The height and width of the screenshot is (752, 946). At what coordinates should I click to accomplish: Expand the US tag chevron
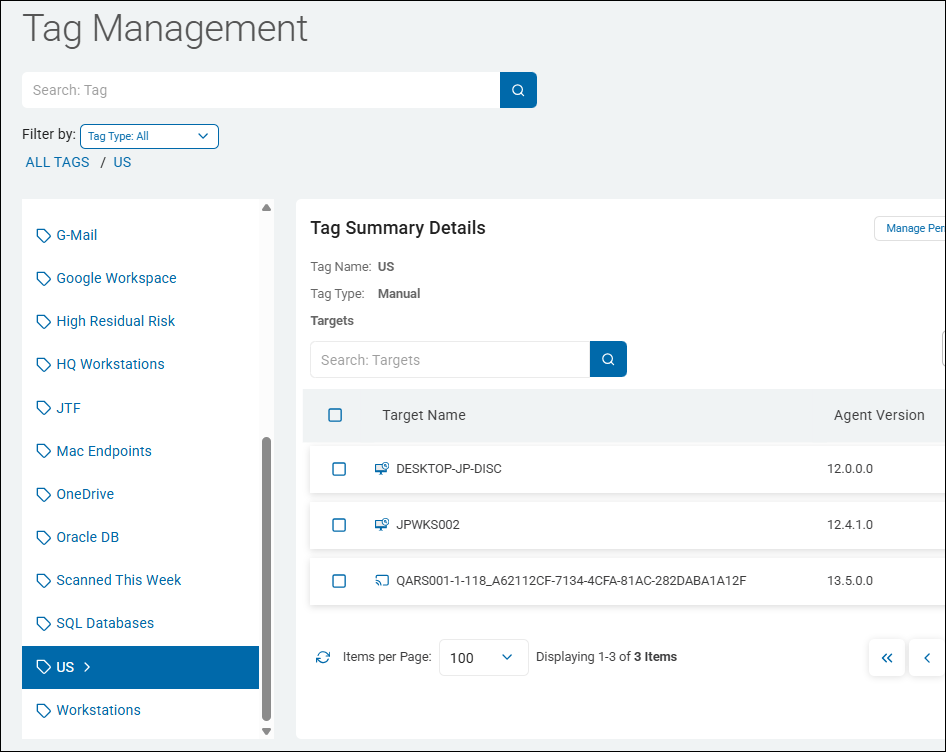(x=88, y=667)
